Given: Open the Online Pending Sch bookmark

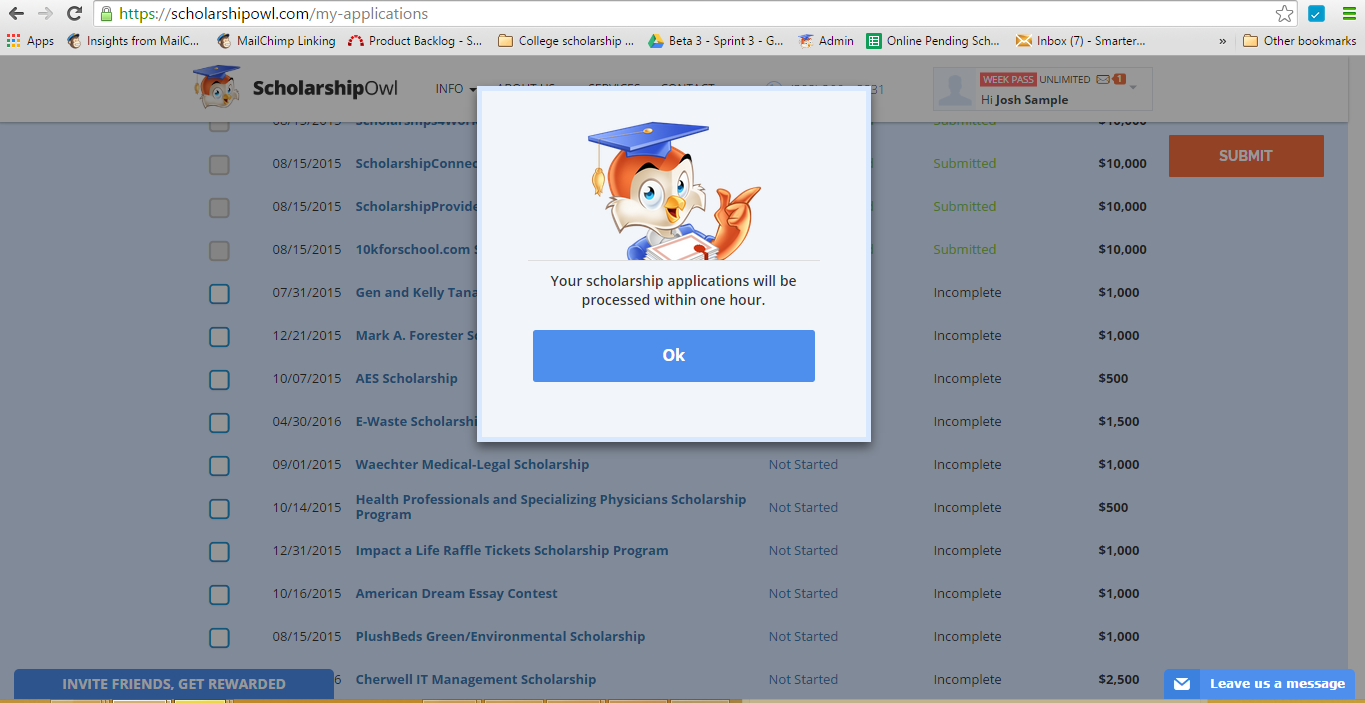Looking at the screenshot, I should pos(937,40).
